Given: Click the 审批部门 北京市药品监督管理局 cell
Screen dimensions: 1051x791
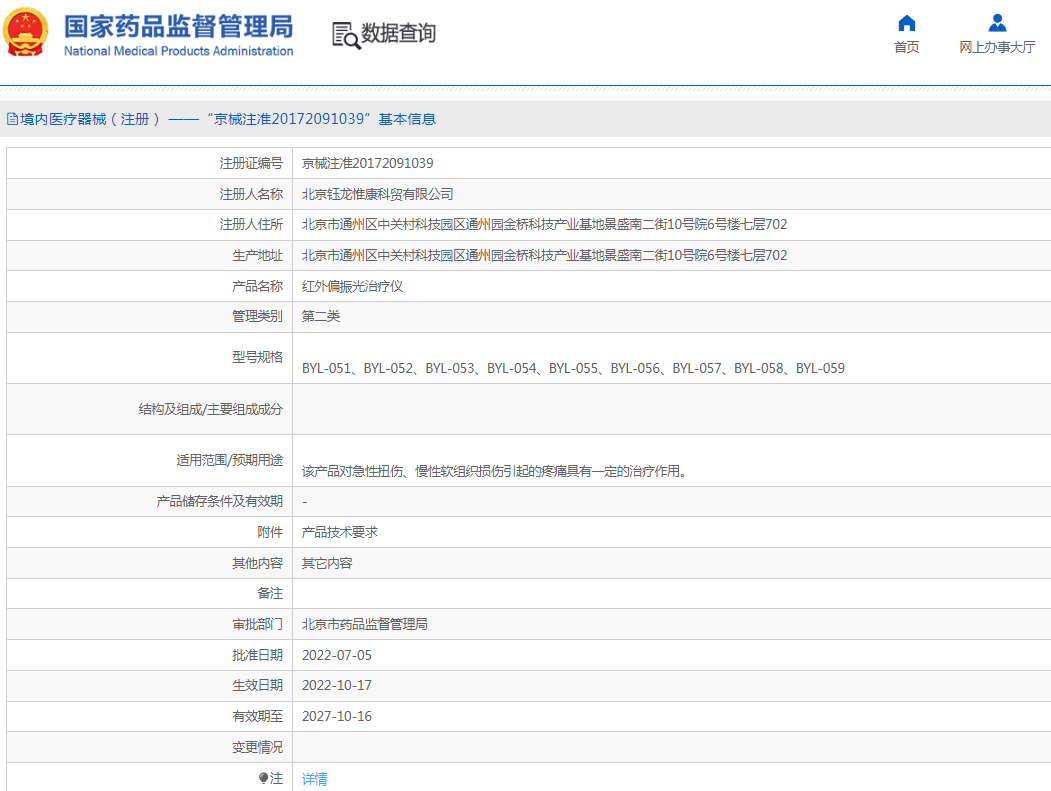Looking at the screenshot, I should 363,623.
